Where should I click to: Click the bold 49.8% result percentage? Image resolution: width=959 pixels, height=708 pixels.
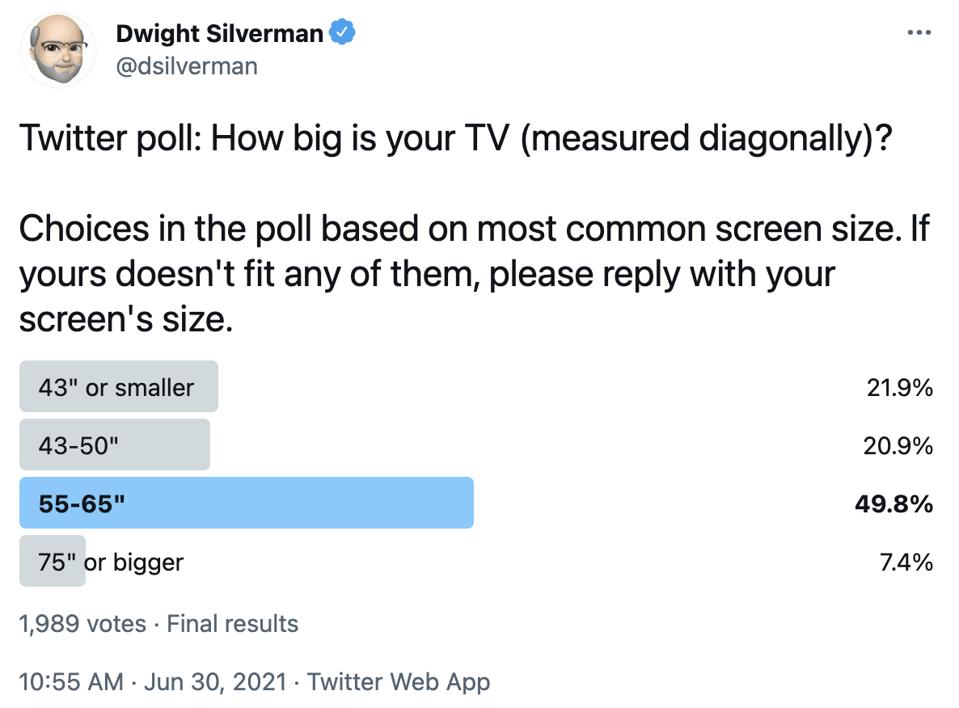point(893,503)
